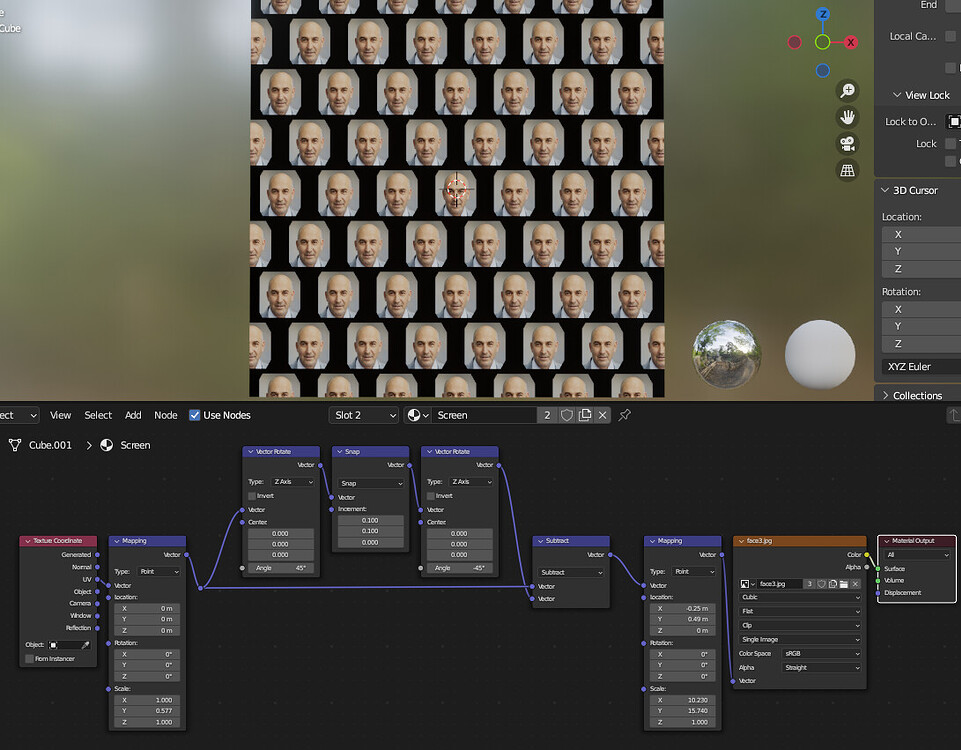Image resolution: width=961 pixels, height=750 pixels.
Task: Duplicate the Screen material with copy icon
Action: 585,415
